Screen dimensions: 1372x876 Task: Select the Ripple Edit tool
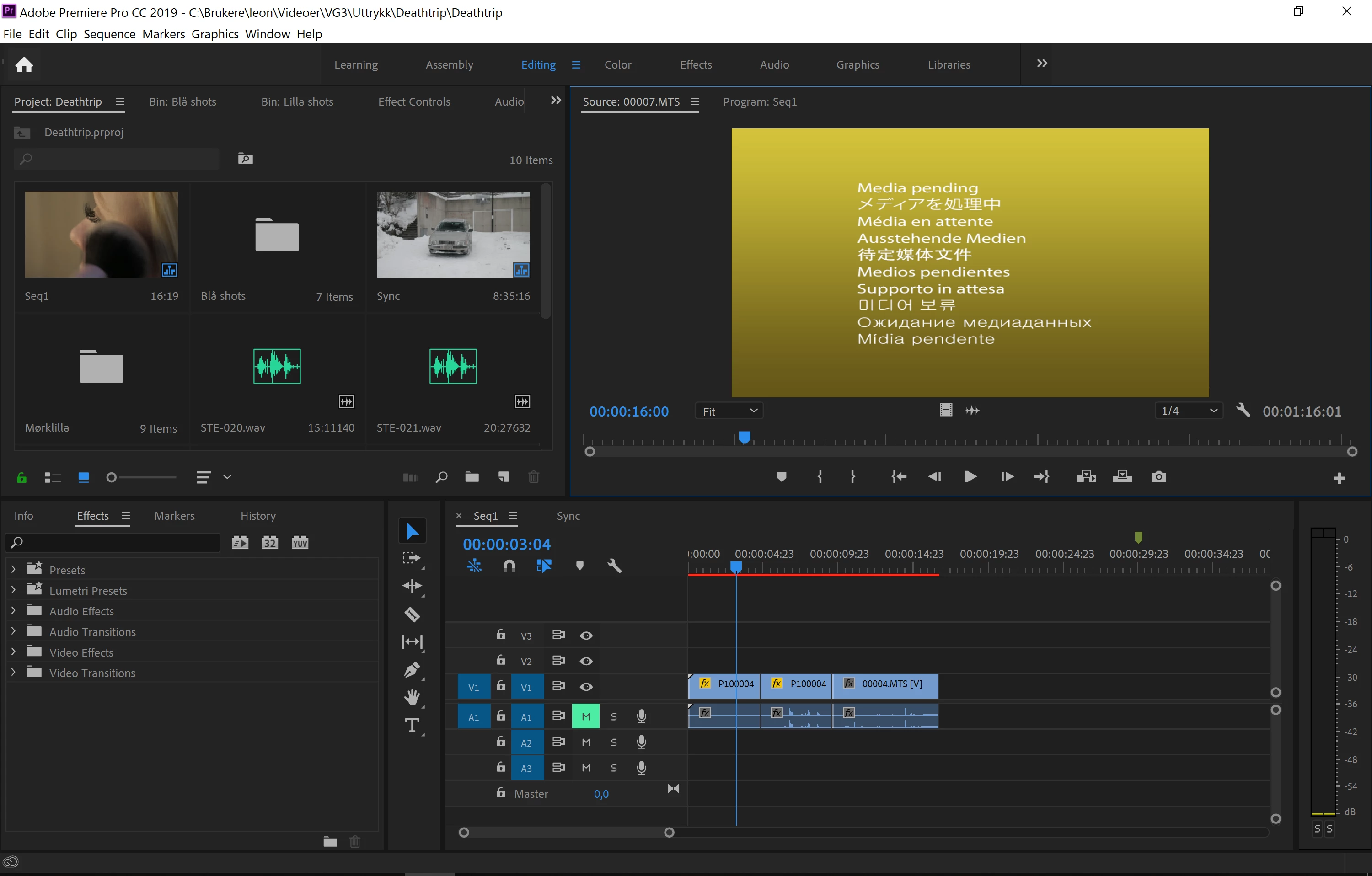coord(412,586)
